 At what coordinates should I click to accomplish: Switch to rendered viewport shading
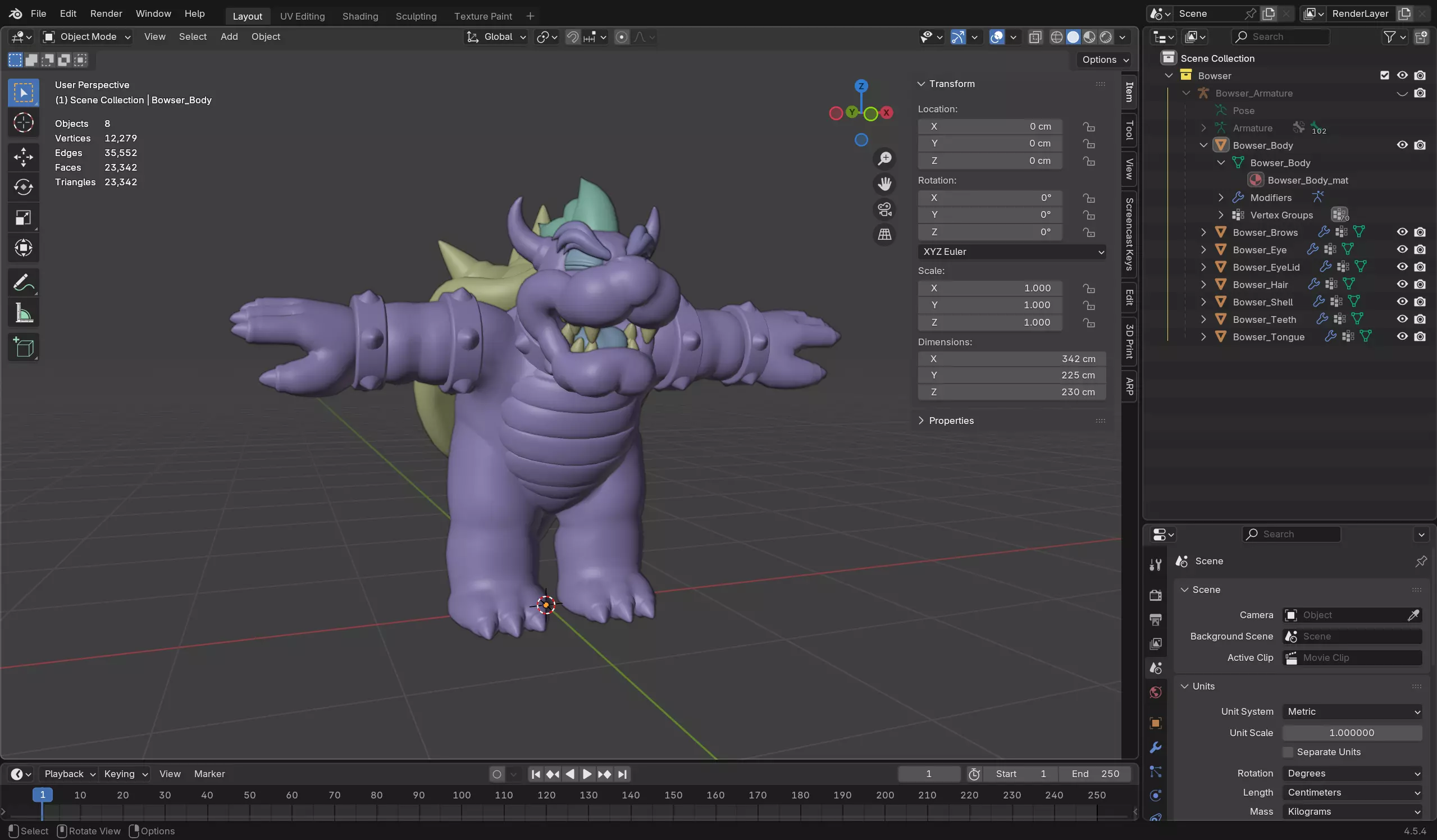[x=1105, y=37]
